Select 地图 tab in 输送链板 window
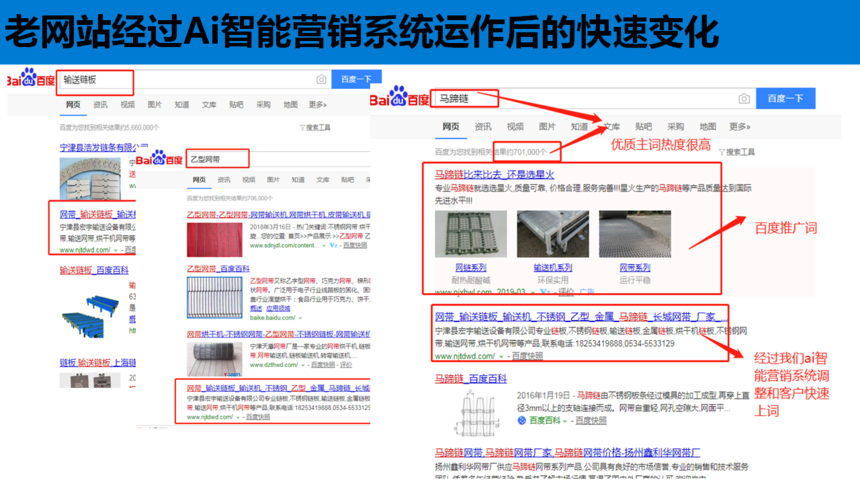Viewport: 860px width, 484px height. tap(290, 105)
